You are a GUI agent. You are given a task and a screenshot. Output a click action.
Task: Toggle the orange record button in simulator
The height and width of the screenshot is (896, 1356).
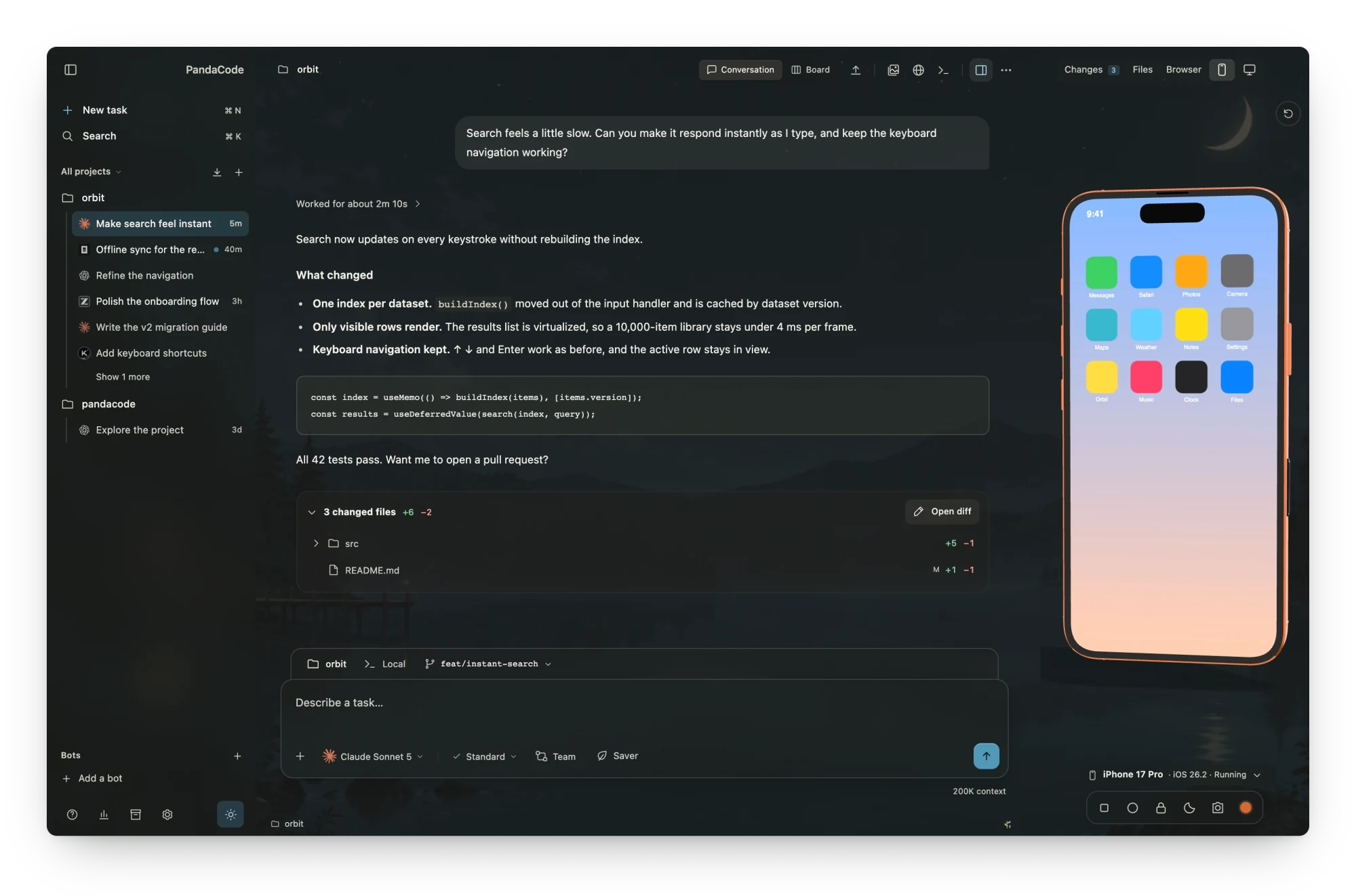click(x=1245, y=808)
